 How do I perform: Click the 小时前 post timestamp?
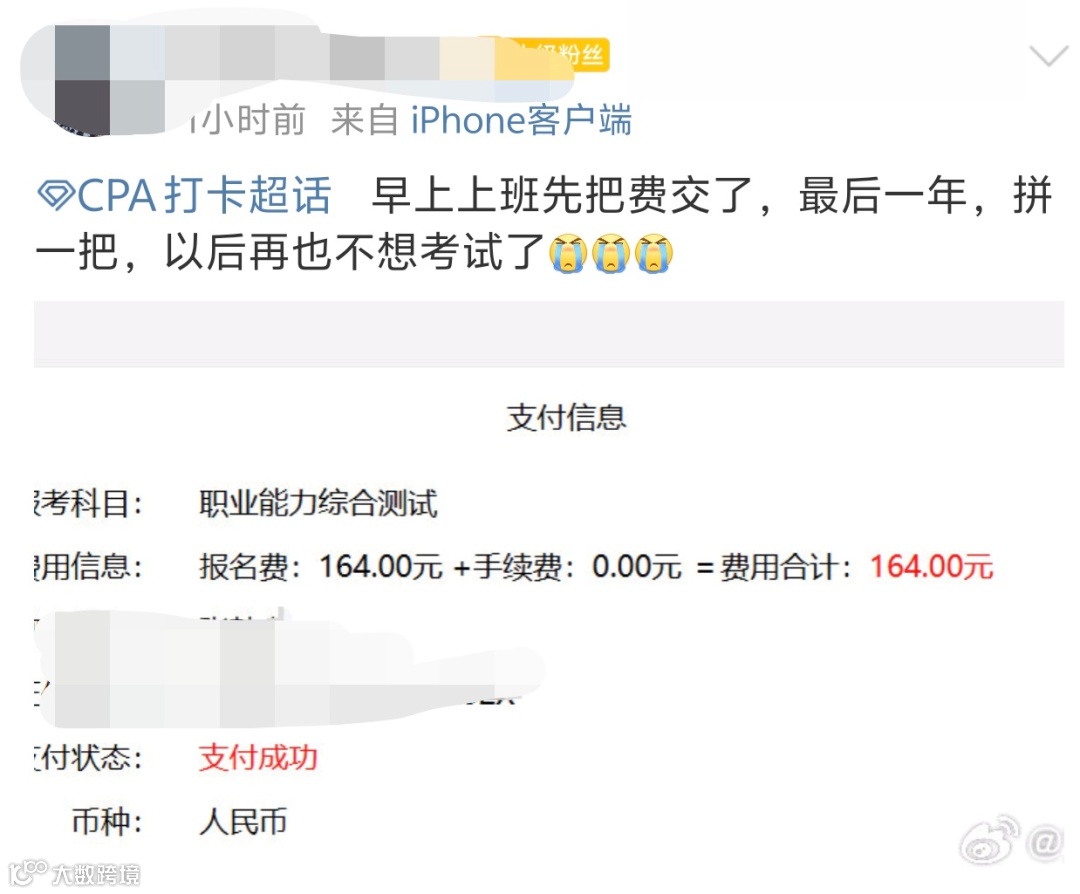[248, 121]
